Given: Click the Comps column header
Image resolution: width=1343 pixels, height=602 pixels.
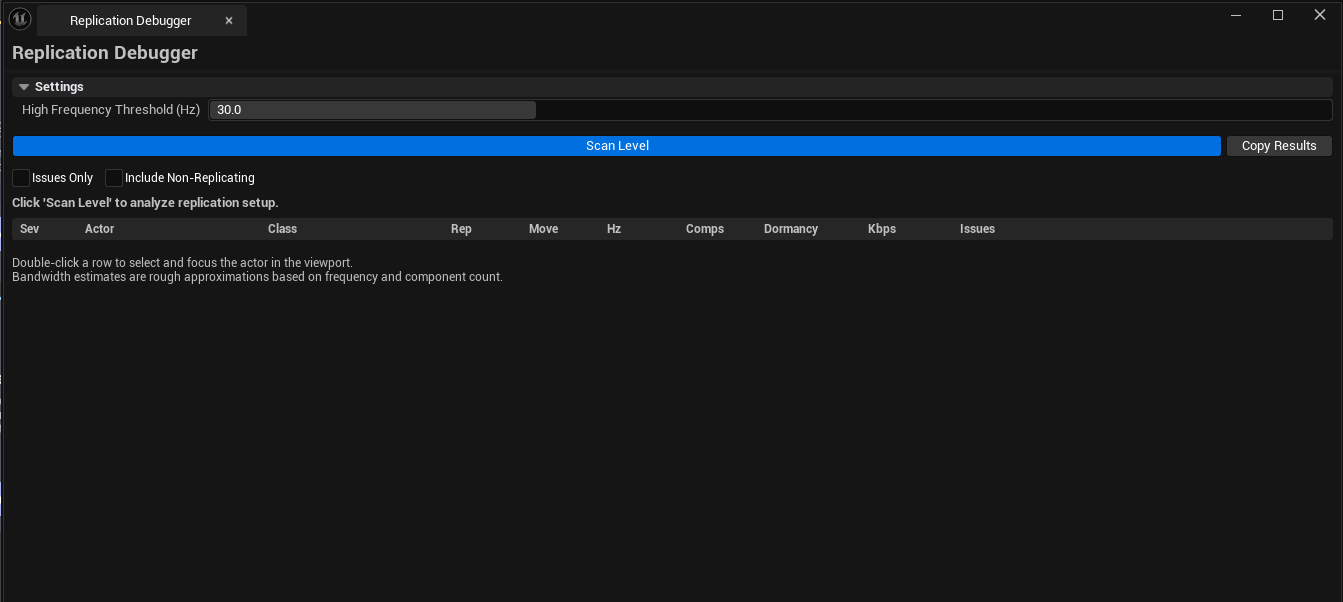Looking at the screenshot, I should tap(705, 229).
